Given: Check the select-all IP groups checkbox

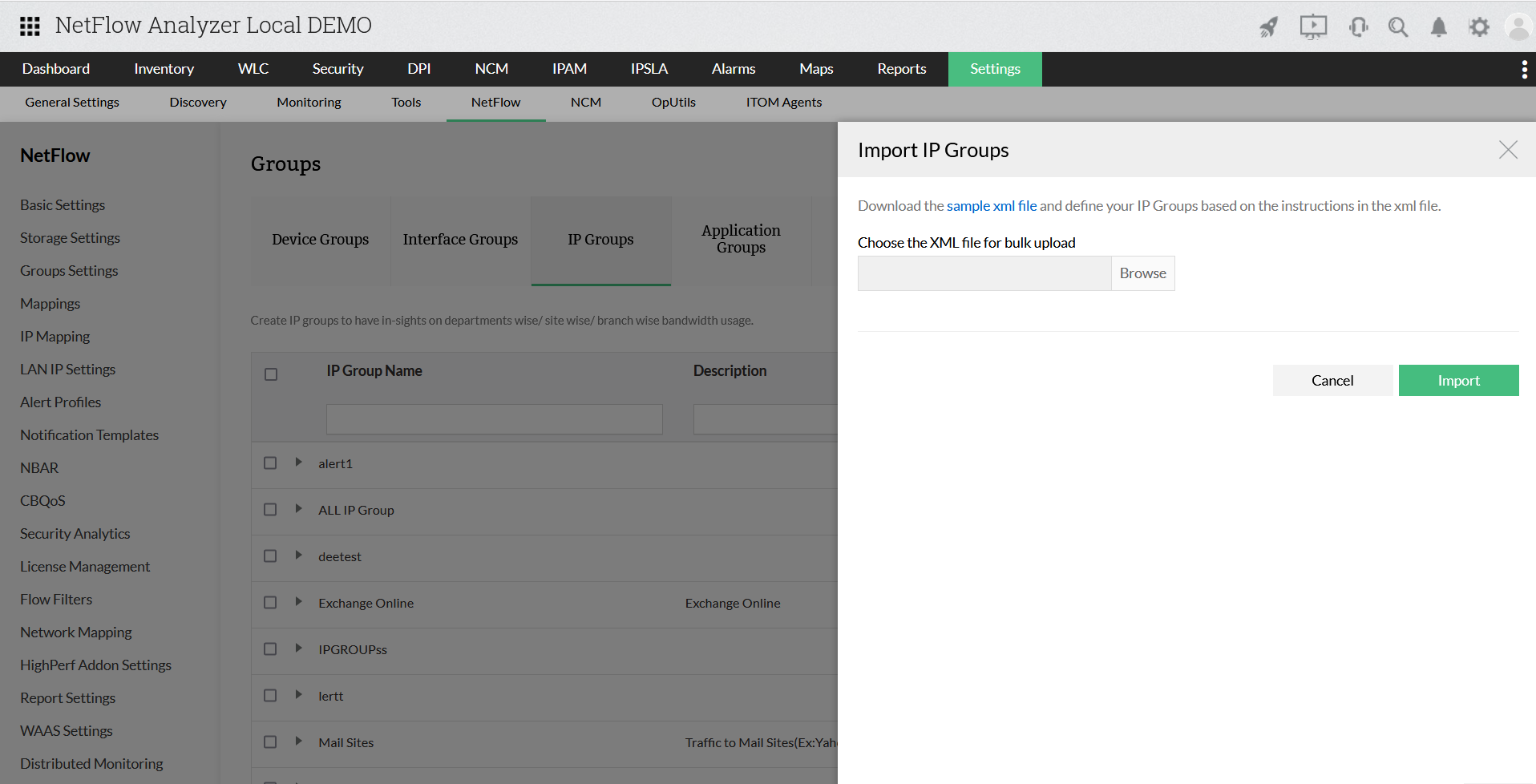Looking at the screenshot, I should [271, 374].
